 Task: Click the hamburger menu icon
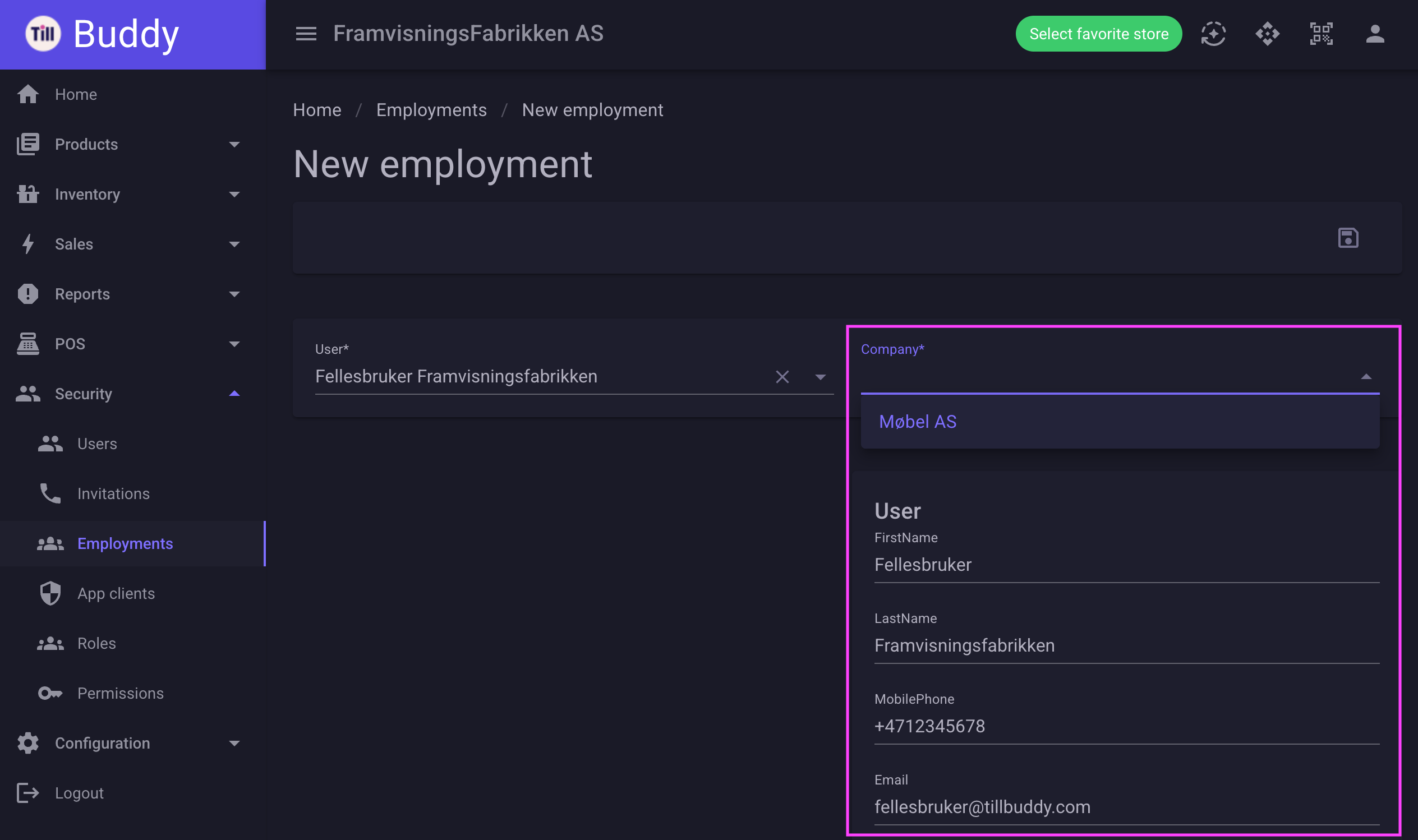point(306,34)
